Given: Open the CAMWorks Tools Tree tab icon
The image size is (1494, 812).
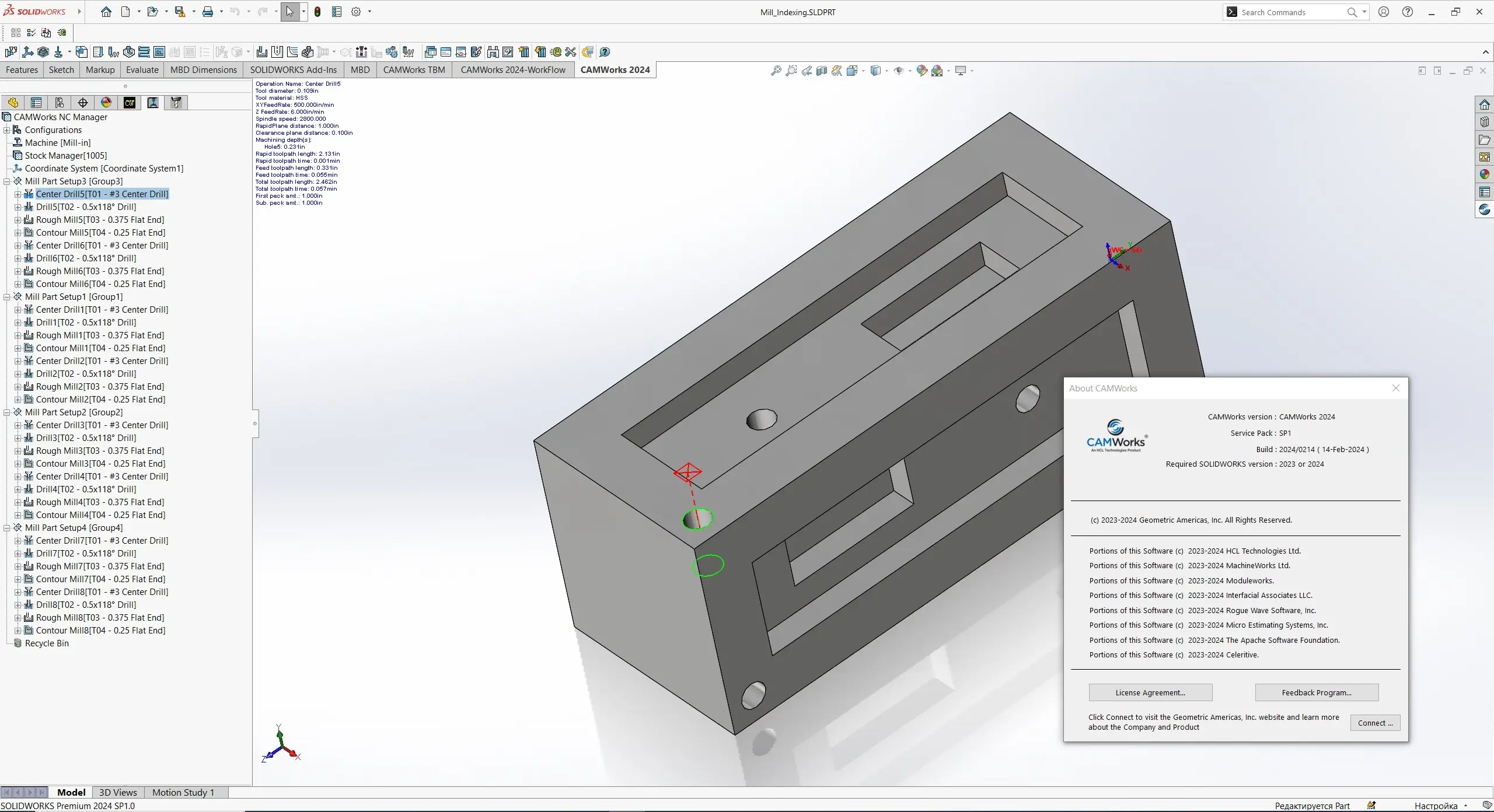Looking at the screenshot, I should click(x=176, y=103).
